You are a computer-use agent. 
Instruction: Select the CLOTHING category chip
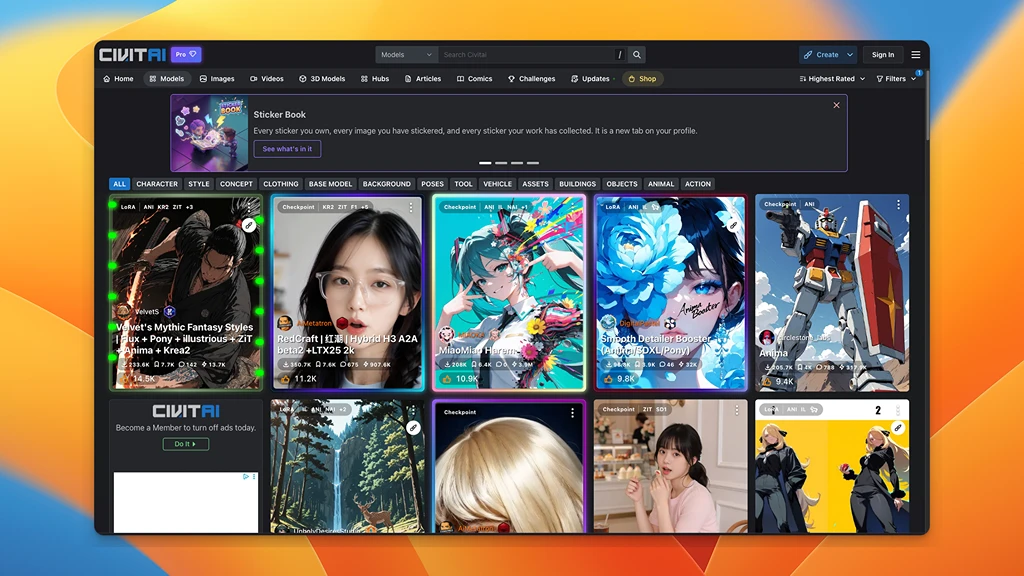point(281,184)
